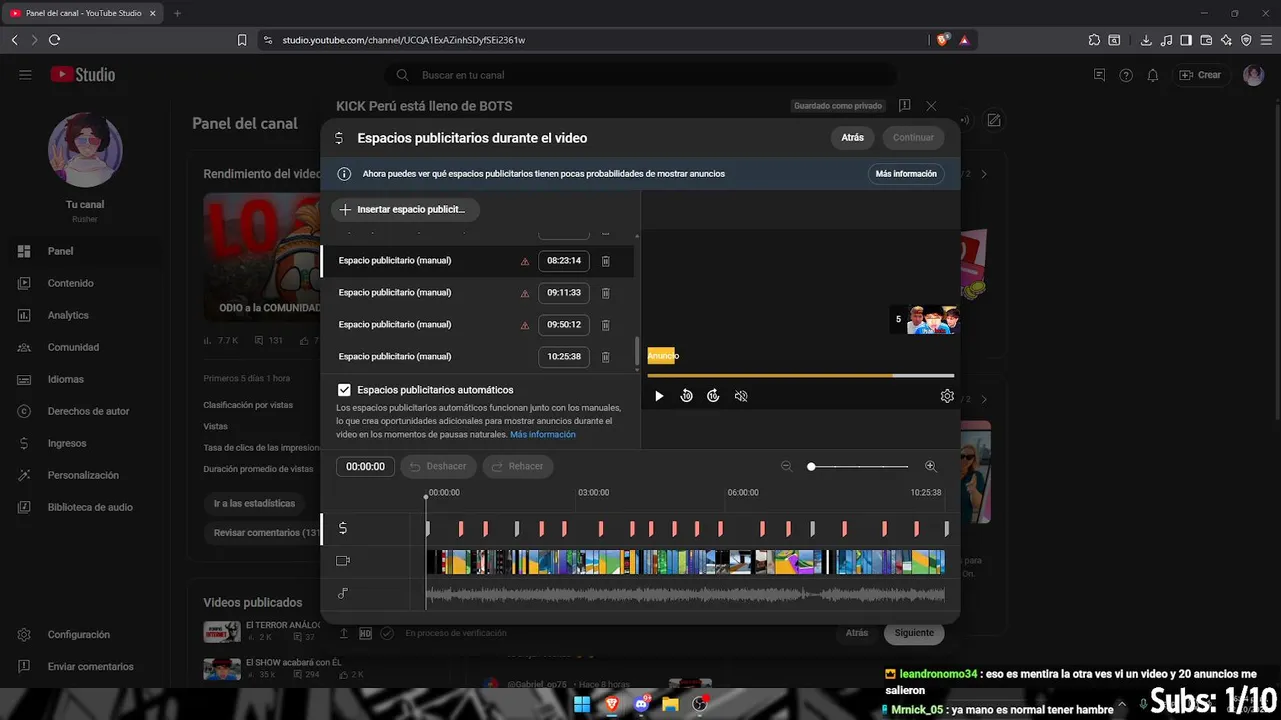Delete the 08:23:14 ad break
Screen dimensions: 1281x720
[605, 261]
